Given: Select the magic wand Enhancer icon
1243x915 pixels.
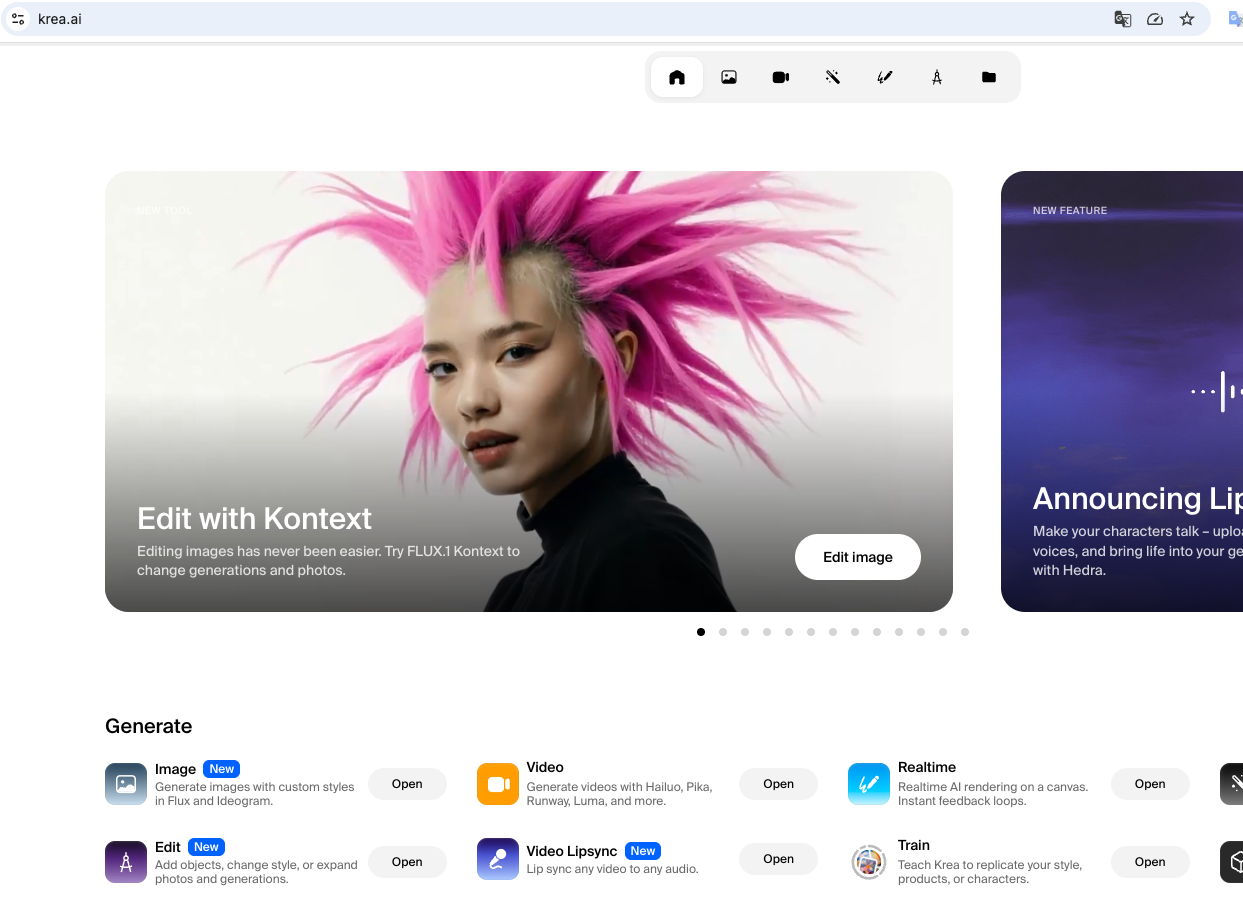Looking at the screenshot, I should 833,77.
